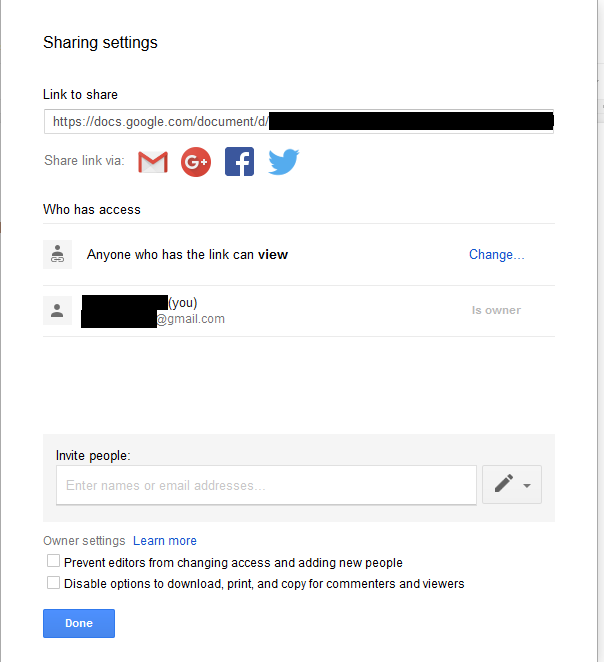Viewport: 604px width, 662px height.
Task: Open the Learn more link for owner settings
Action: [165, 541]
